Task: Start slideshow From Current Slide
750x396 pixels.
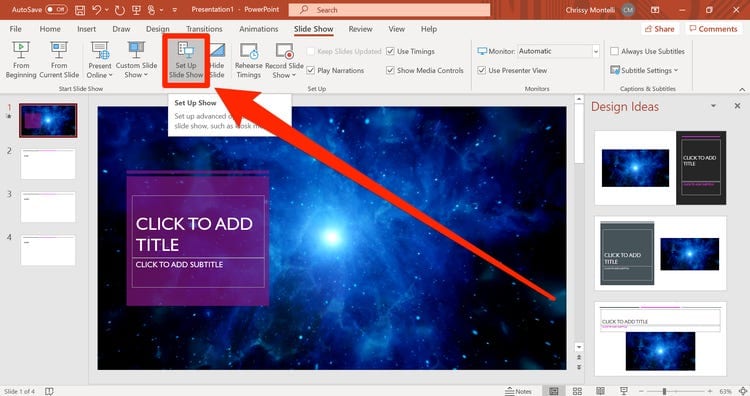Action: (59, 60)
